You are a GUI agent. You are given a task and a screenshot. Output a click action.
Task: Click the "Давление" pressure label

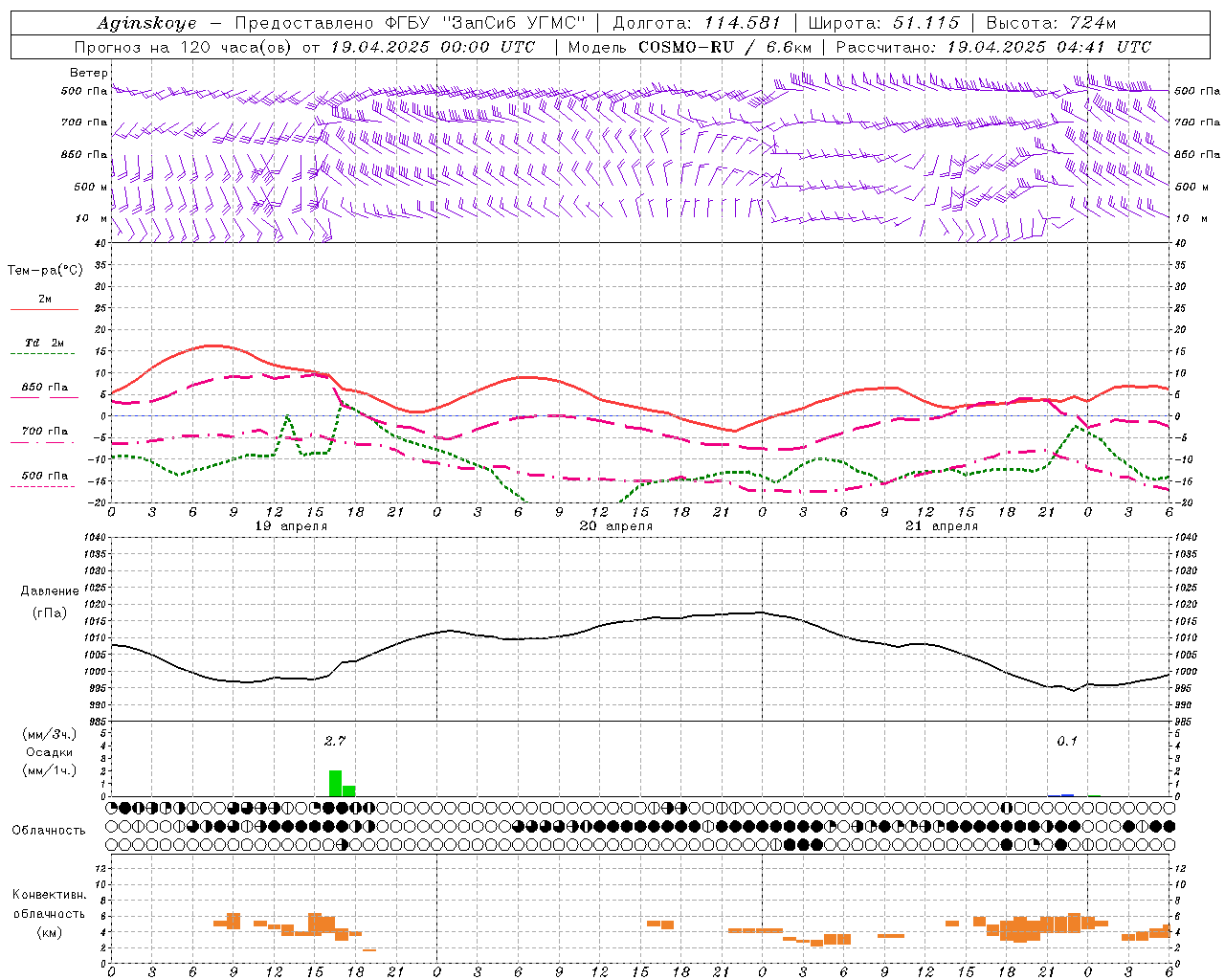(x=50, y=591)
